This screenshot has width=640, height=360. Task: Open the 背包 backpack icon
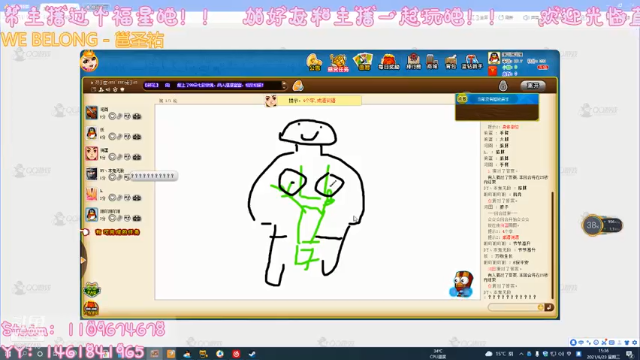pyautogui.click(x=451, y=62)
